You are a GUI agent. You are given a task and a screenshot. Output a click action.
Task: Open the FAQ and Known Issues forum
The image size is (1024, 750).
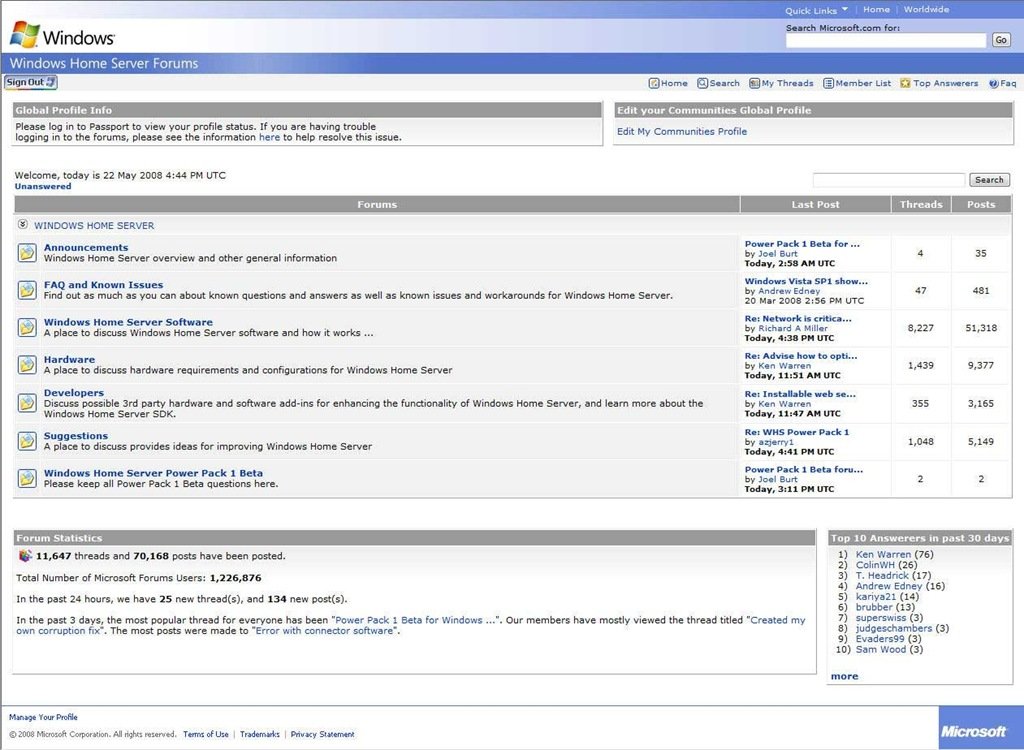pyautogui.click(x=103, y=285)
